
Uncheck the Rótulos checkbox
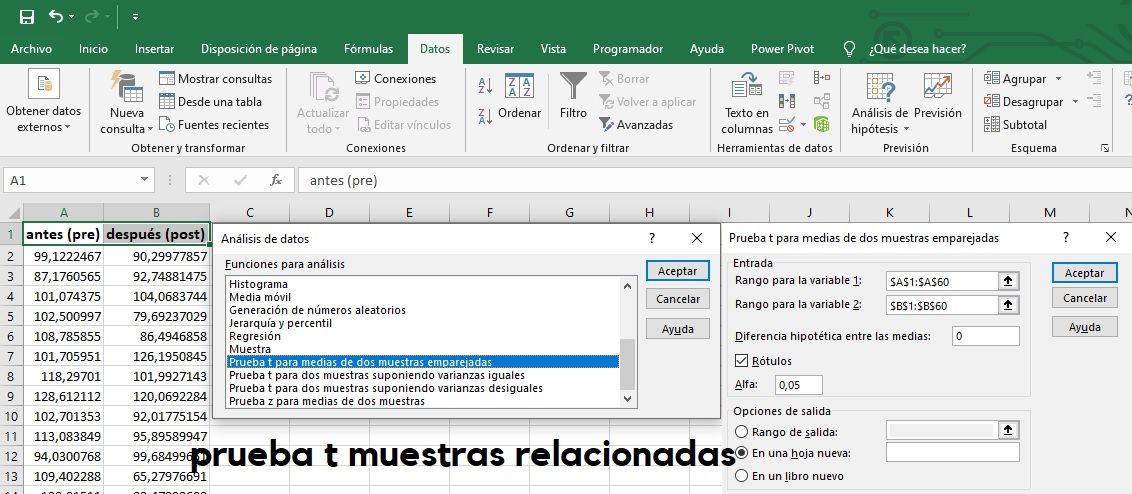(741, 360)
